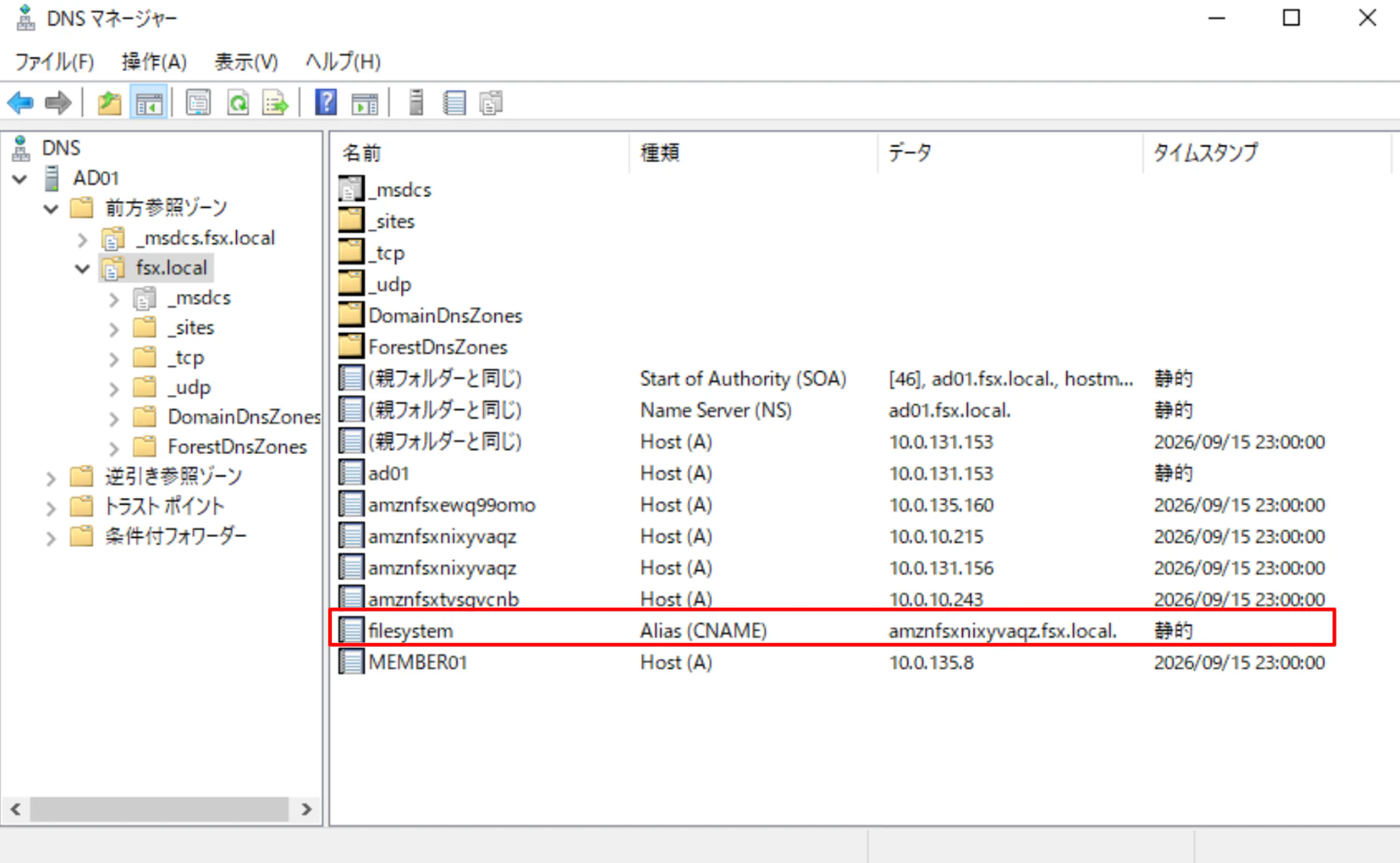This screenshot has width=1400, height=863.
Task: Select the Start of Authority (SOA) record
Action: tap(833, 378)
